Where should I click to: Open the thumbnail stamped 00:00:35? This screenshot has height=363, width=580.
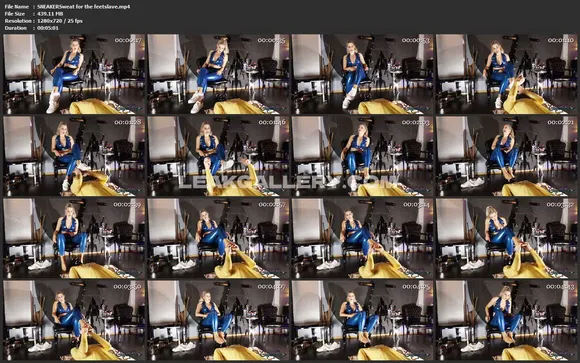pos(218,74)
